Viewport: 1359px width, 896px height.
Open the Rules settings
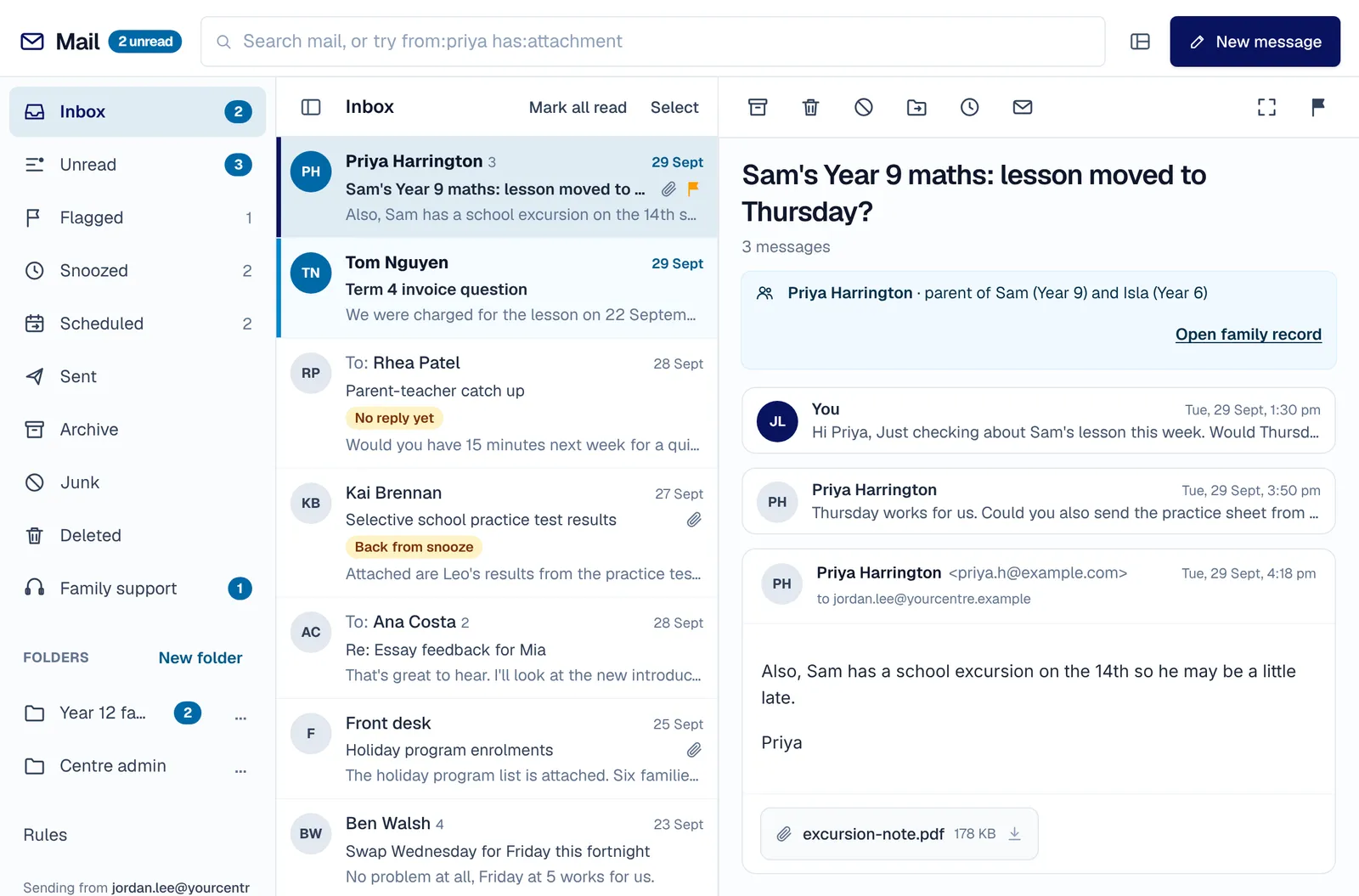coord(45,835)
